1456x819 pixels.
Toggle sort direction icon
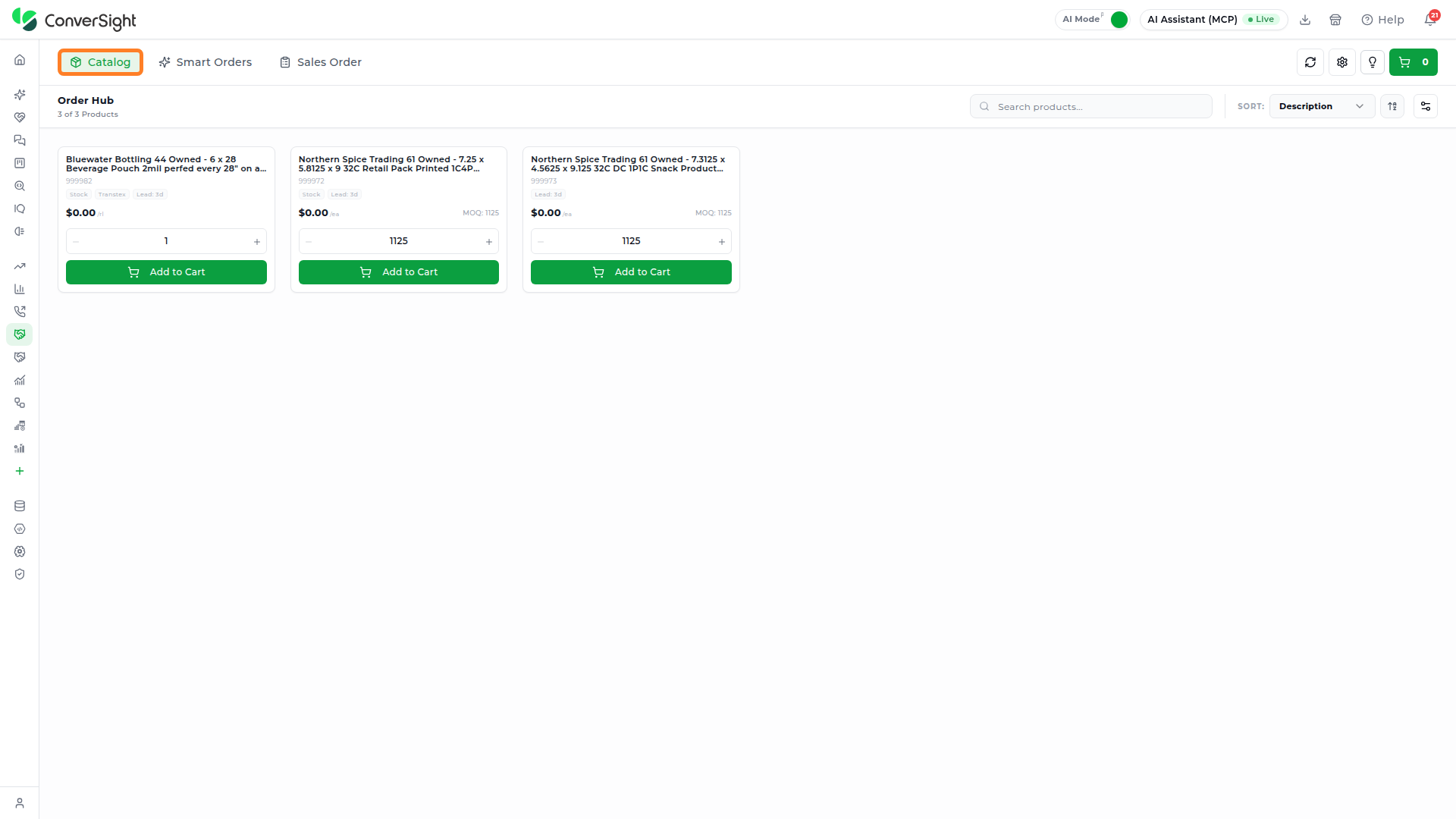click(1392, 106)
